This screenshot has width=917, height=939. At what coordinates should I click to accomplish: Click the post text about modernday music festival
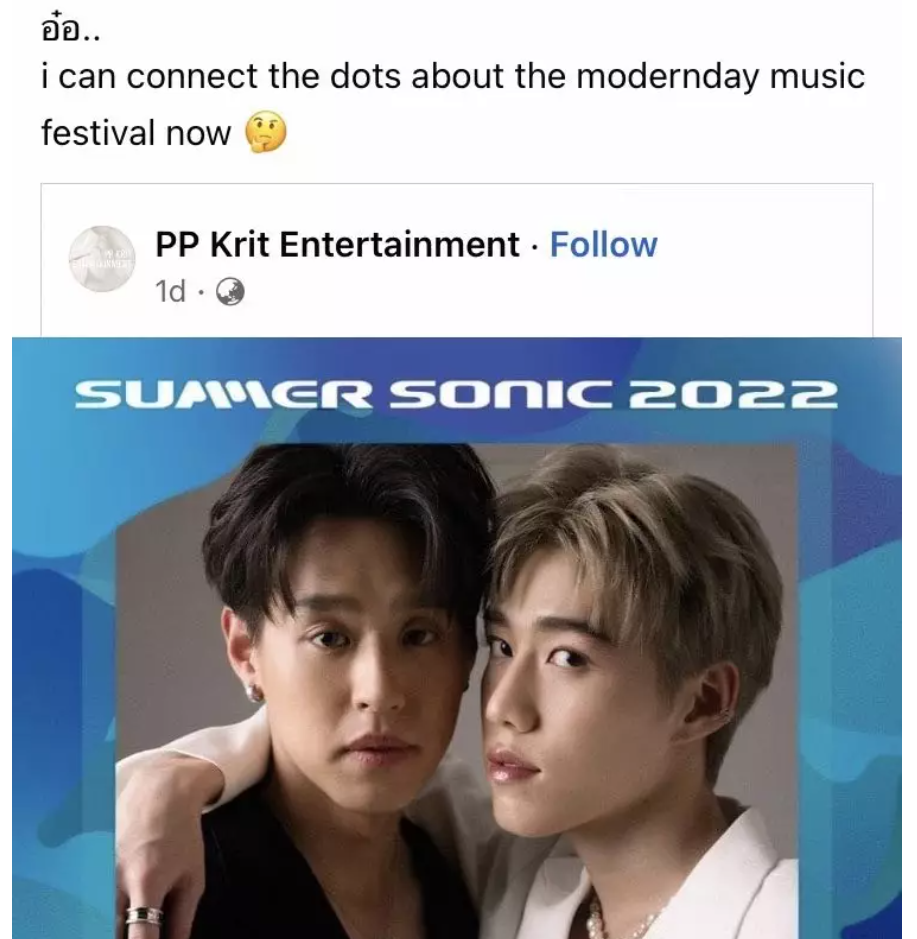tap(453, 104)
